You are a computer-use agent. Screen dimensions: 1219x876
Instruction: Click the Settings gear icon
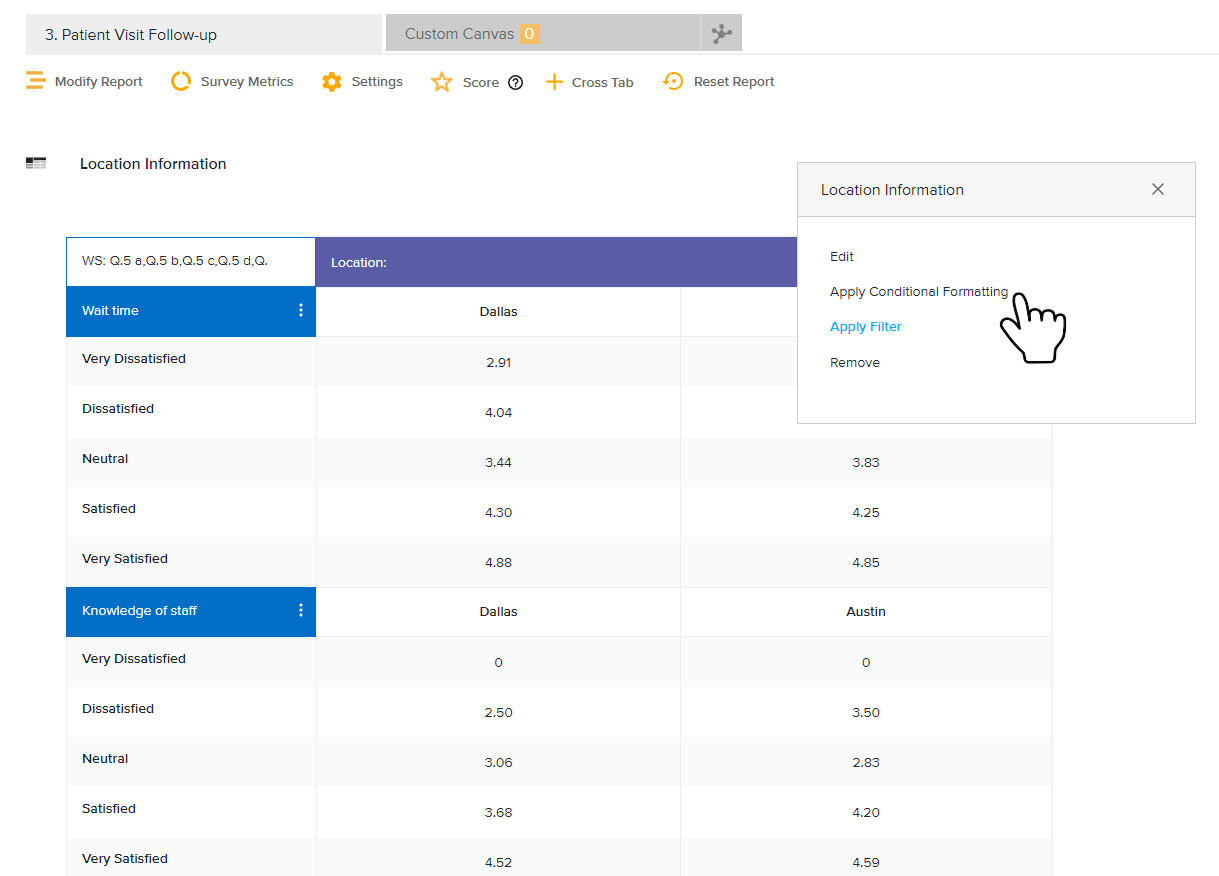tap(332, 82)
